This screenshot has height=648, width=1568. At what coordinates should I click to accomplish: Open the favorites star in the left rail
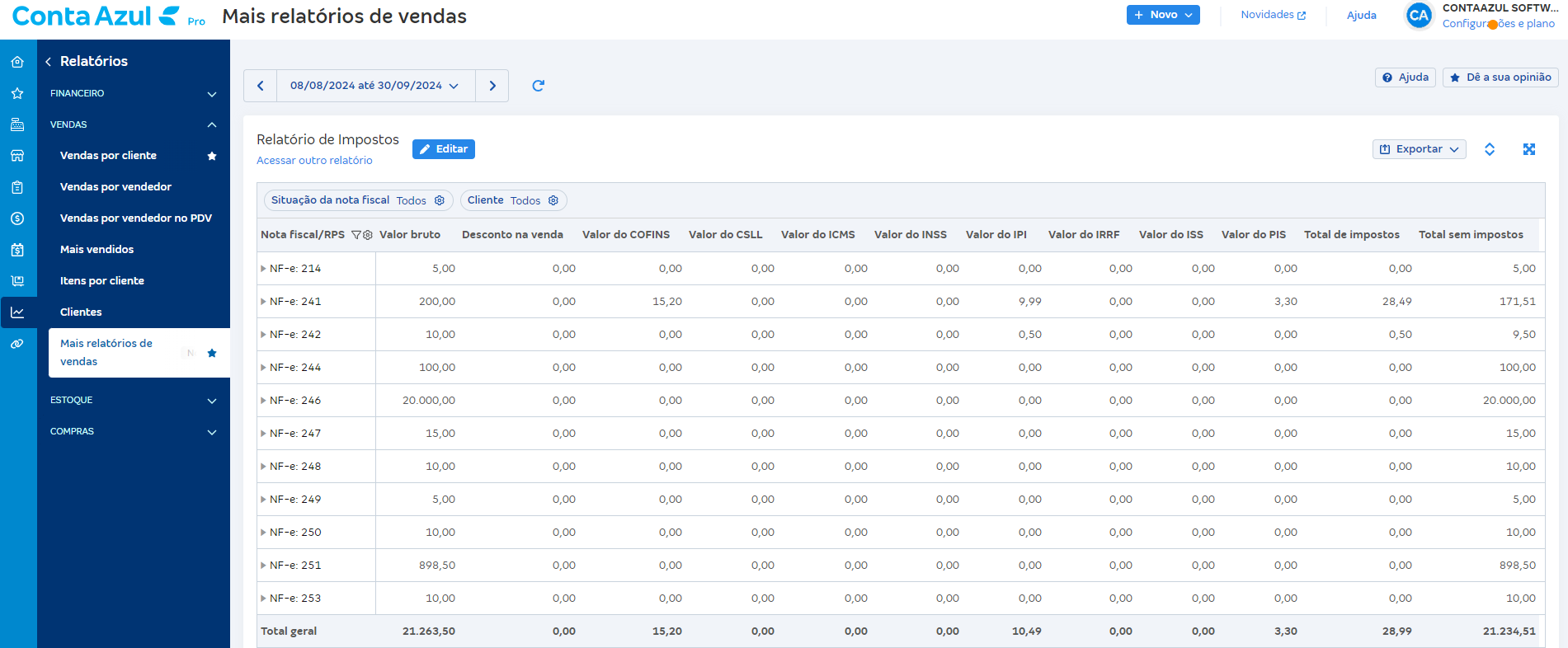[x=17, y=93]
